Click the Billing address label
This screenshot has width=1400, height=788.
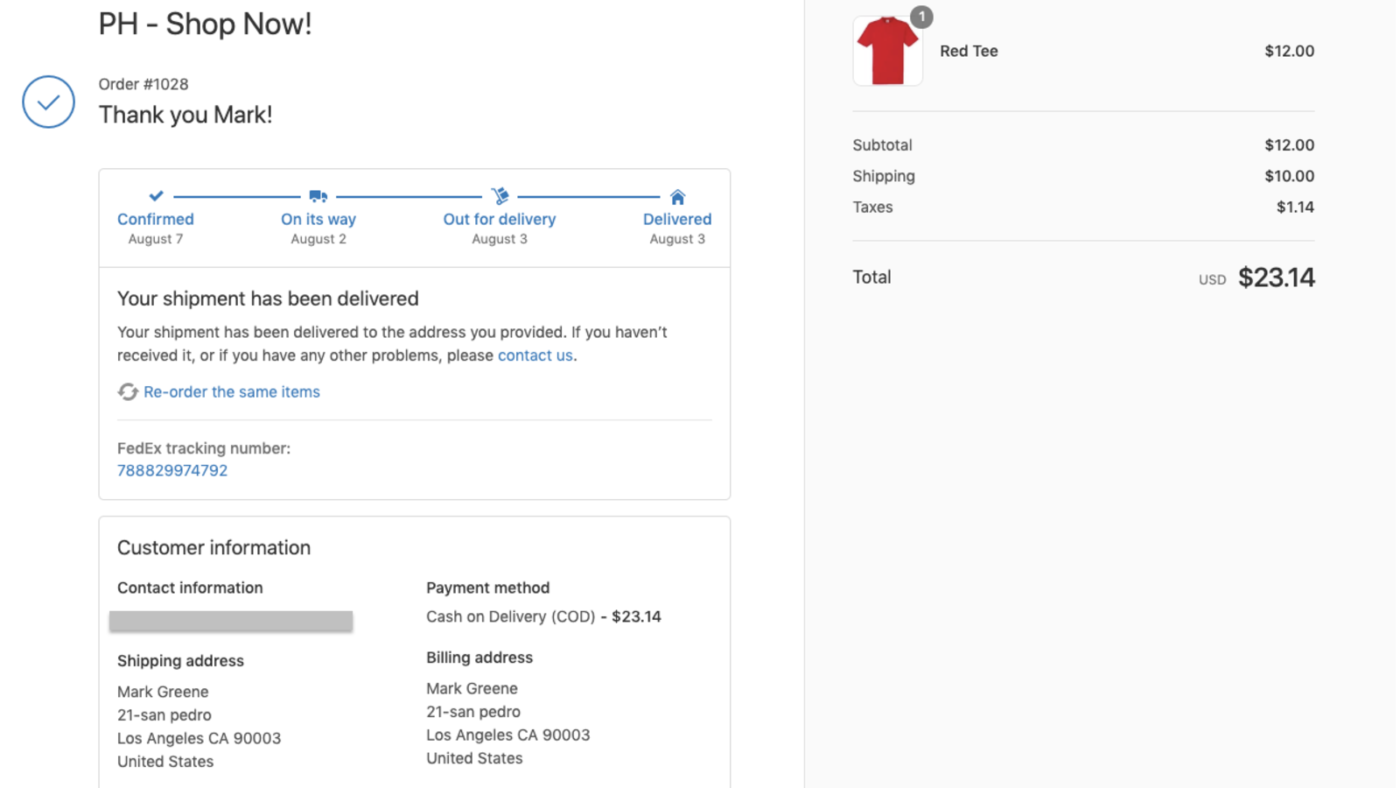coord(479,657)
